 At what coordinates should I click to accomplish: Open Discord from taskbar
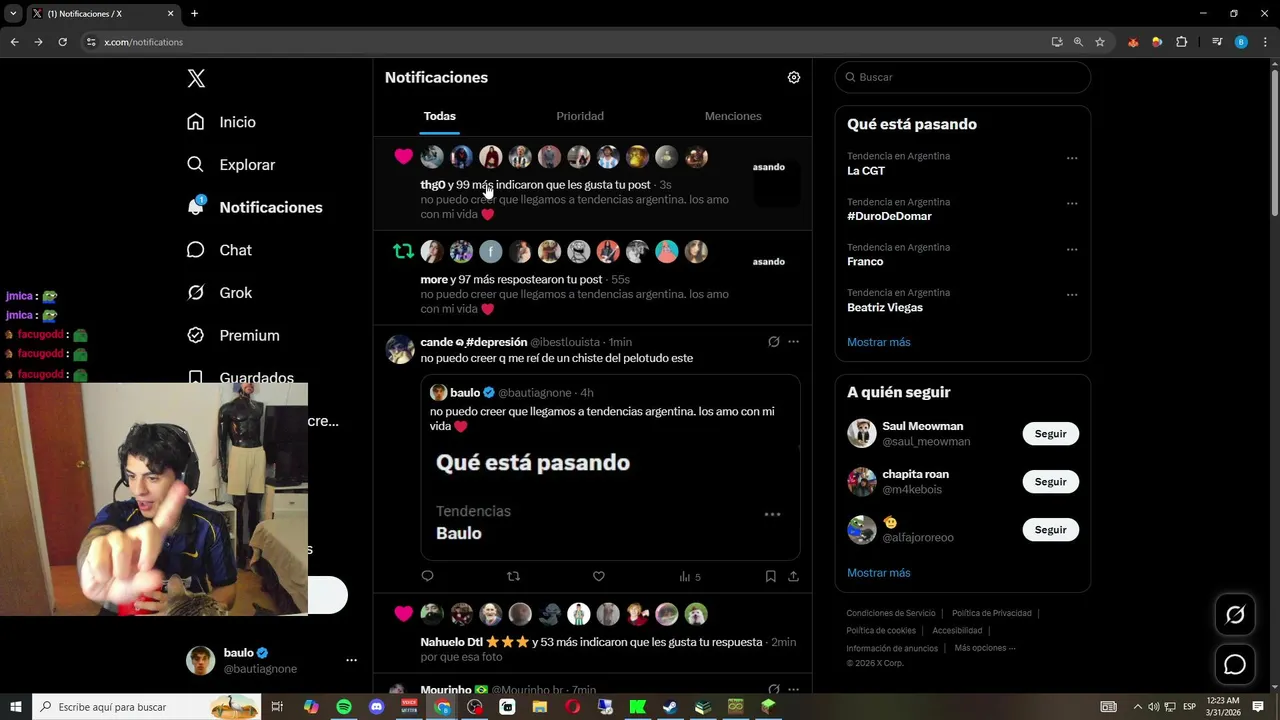[377, 707]
